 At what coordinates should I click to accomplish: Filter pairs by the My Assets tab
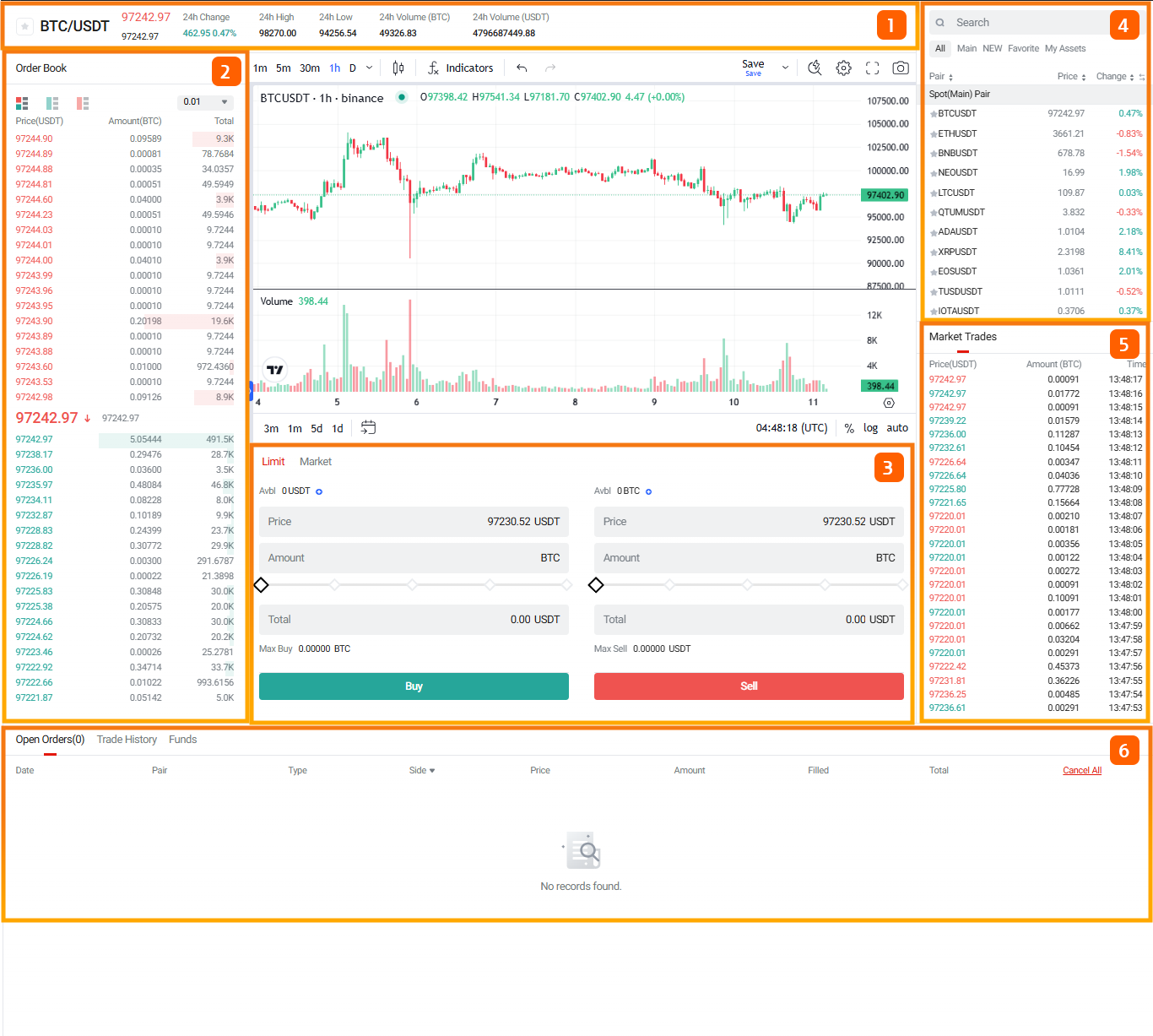point(1065,49)
